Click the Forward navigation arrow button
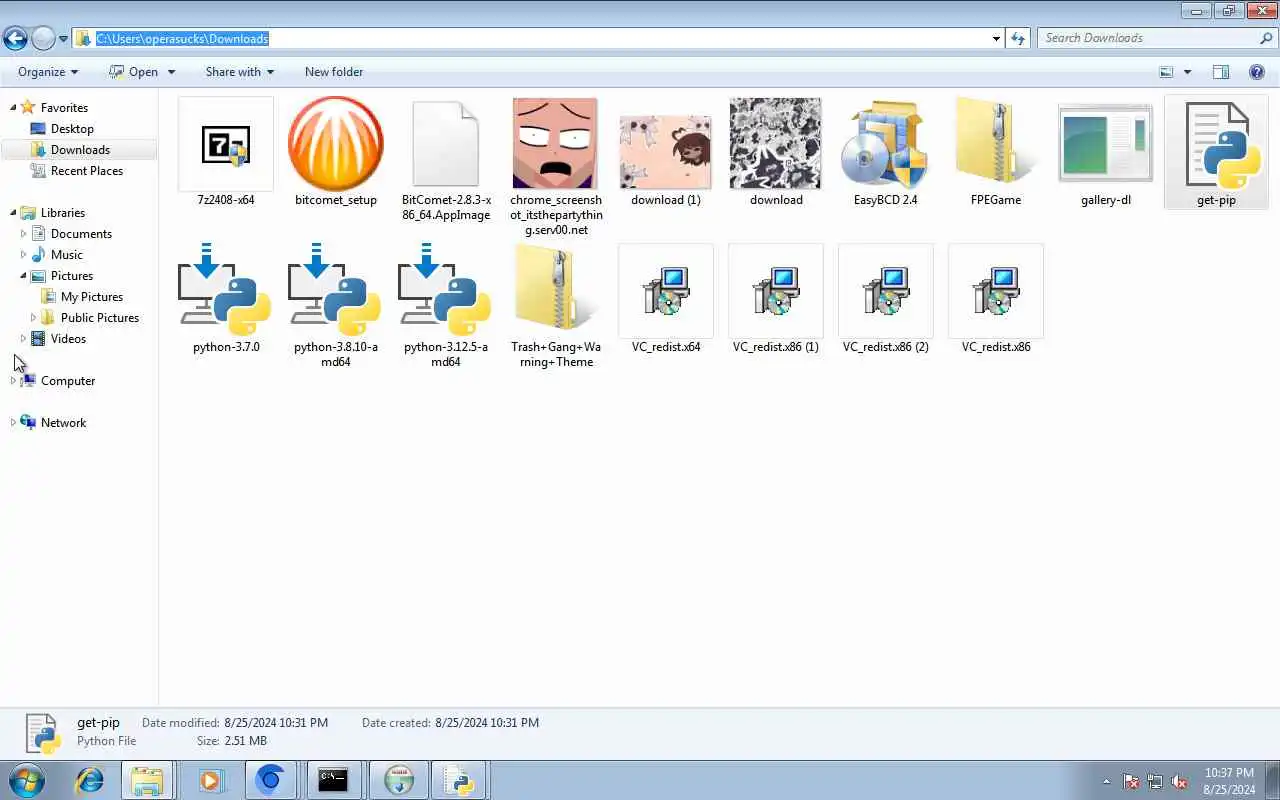This screenshot has width=1280, height=800. coord(43,38)
